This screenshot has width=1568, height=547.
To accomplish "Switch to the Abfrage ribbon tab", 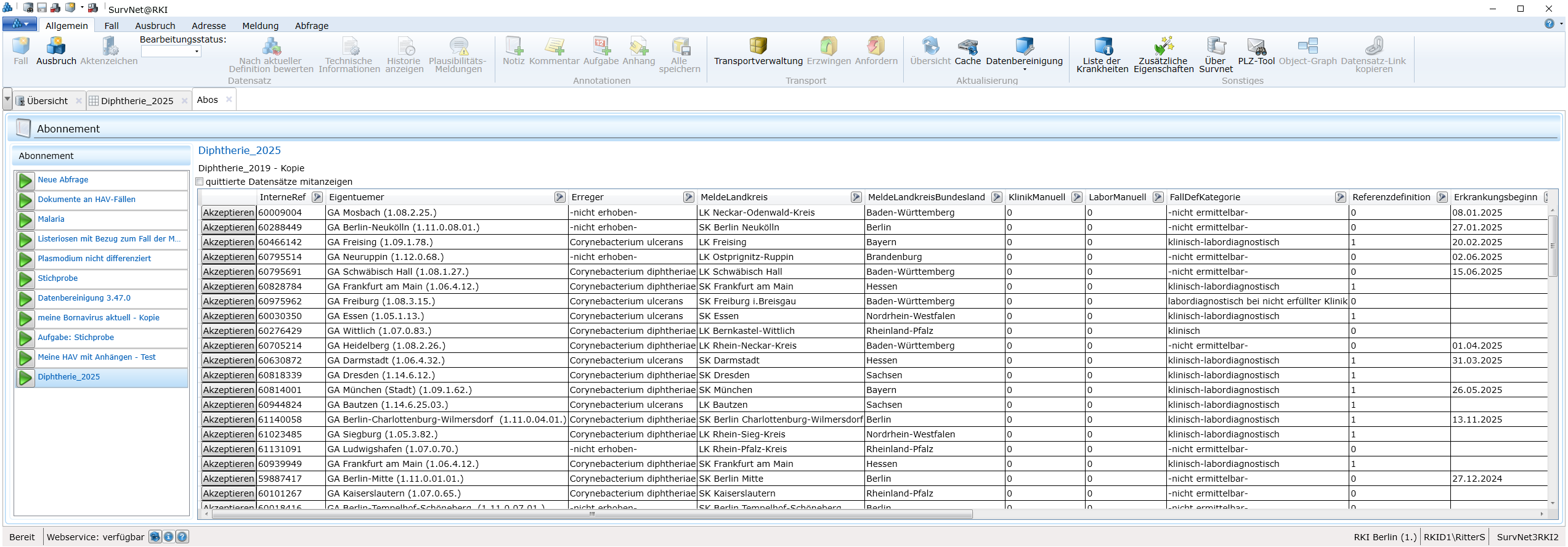I will [x=311, y=26].
